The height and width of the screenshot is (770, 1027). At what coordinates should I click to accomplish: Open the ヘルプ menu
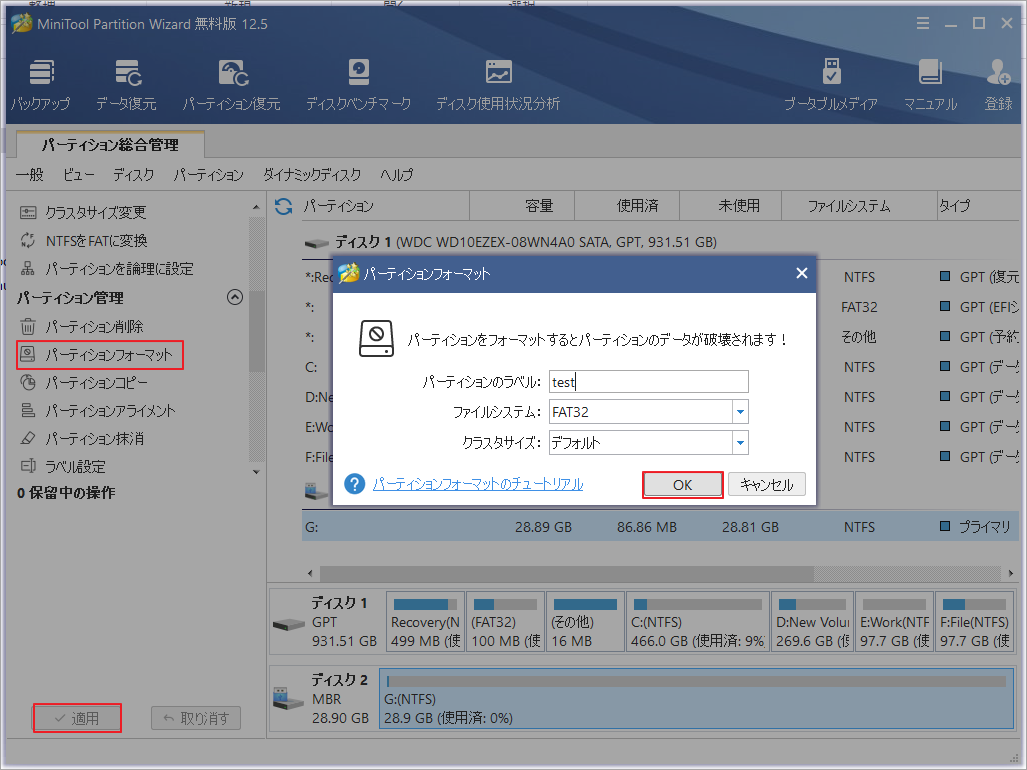397,175
